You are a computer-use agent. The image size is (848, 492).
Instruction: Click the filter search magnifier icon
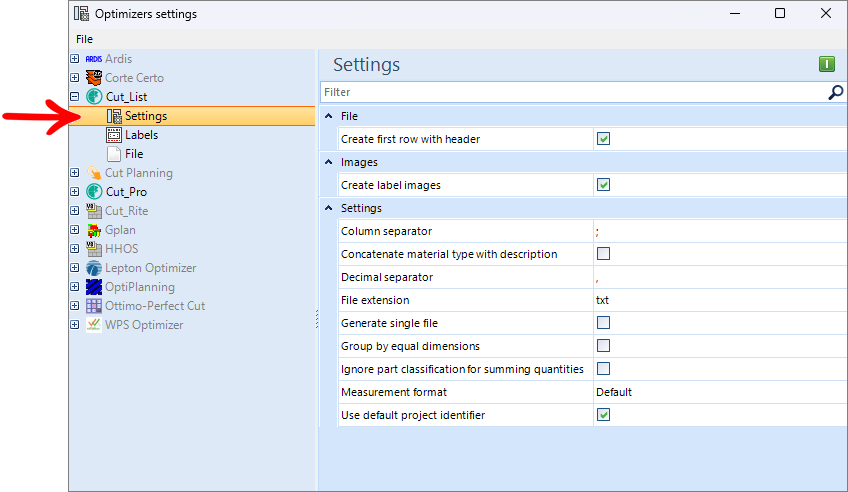[836, 92]
